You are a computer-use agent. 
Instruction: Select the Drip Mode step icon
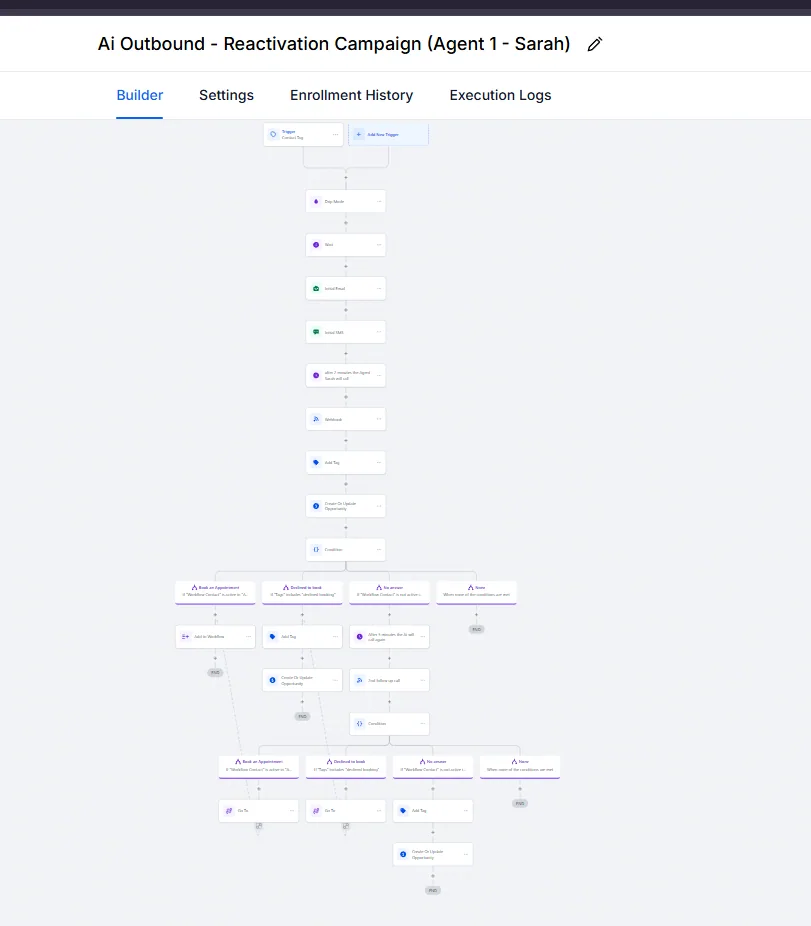tap(316, 201)
